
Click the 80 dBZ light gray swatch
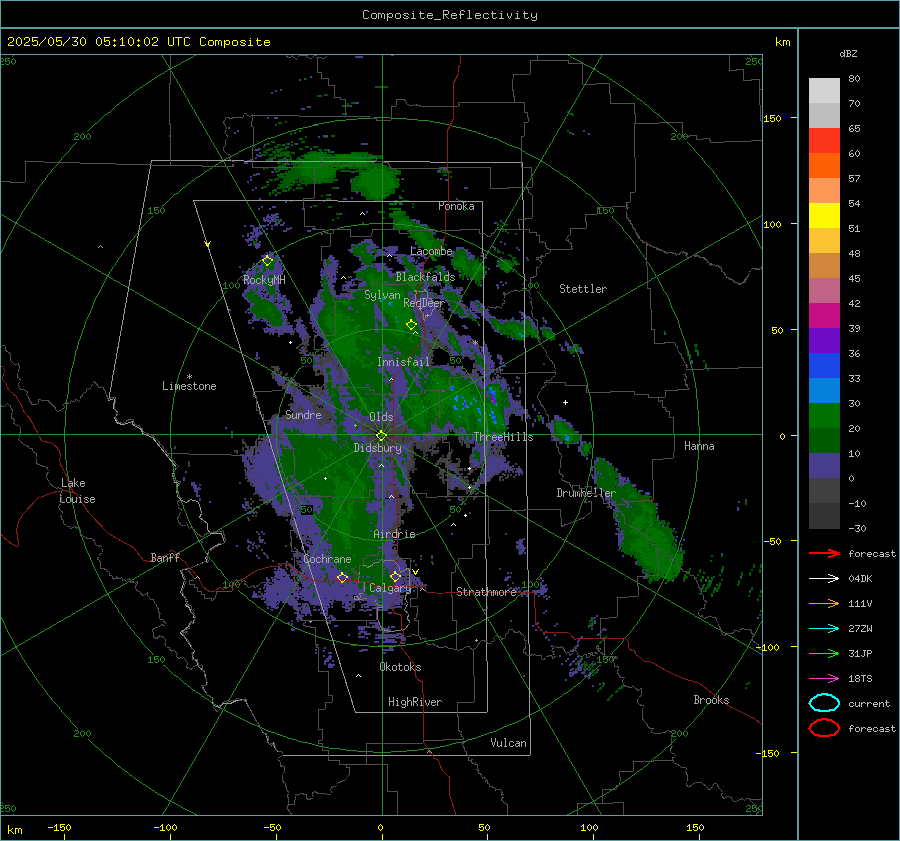pyautogui.click(x=824, y=90)
